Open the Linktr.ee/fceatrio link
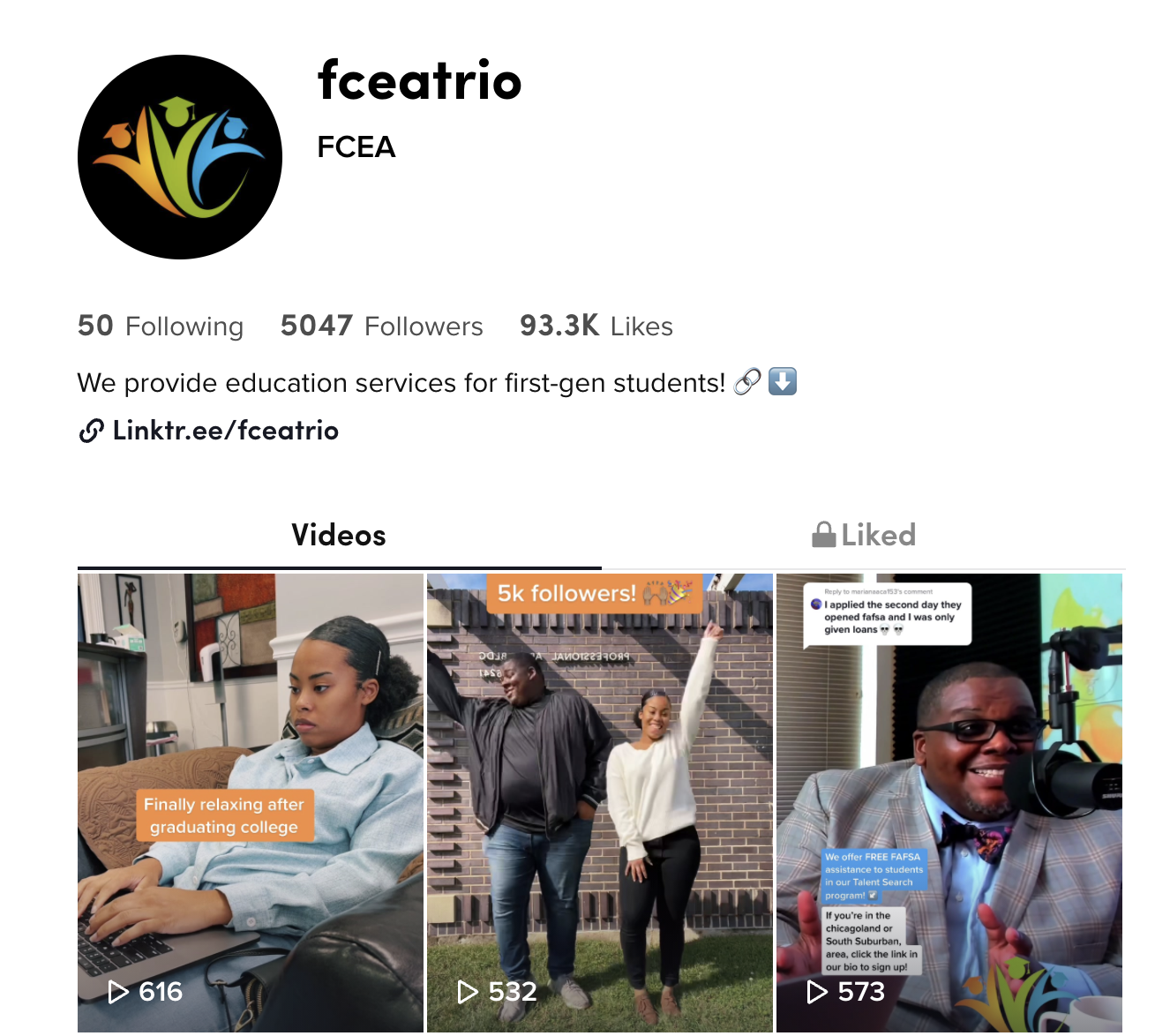 [226, 431]
